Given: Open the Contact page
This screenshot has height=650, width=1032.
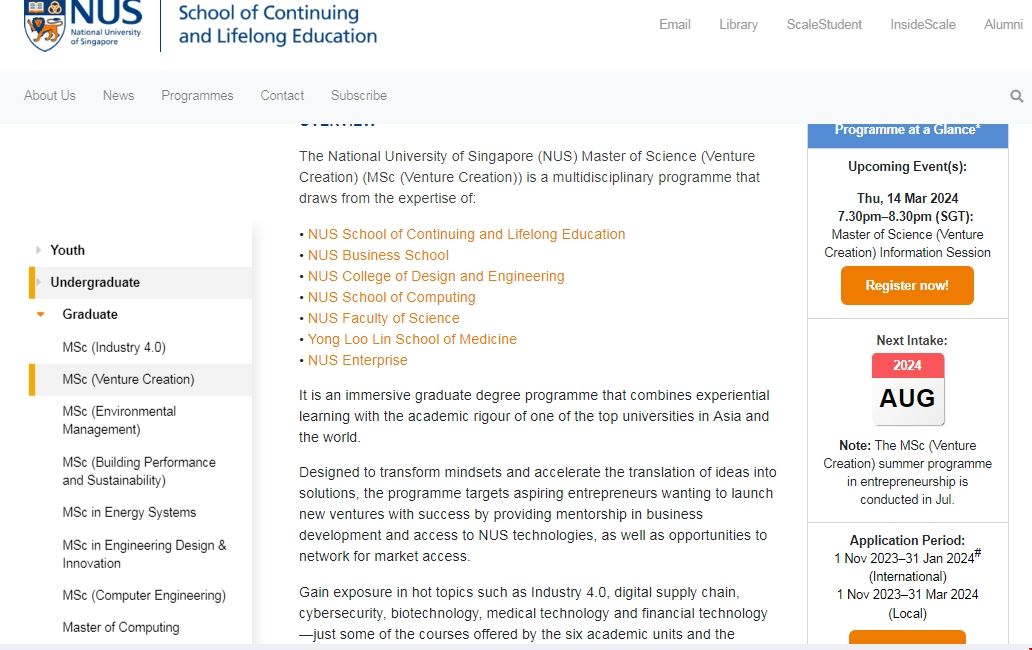Looking at the screenshot, I should [282, 95].
